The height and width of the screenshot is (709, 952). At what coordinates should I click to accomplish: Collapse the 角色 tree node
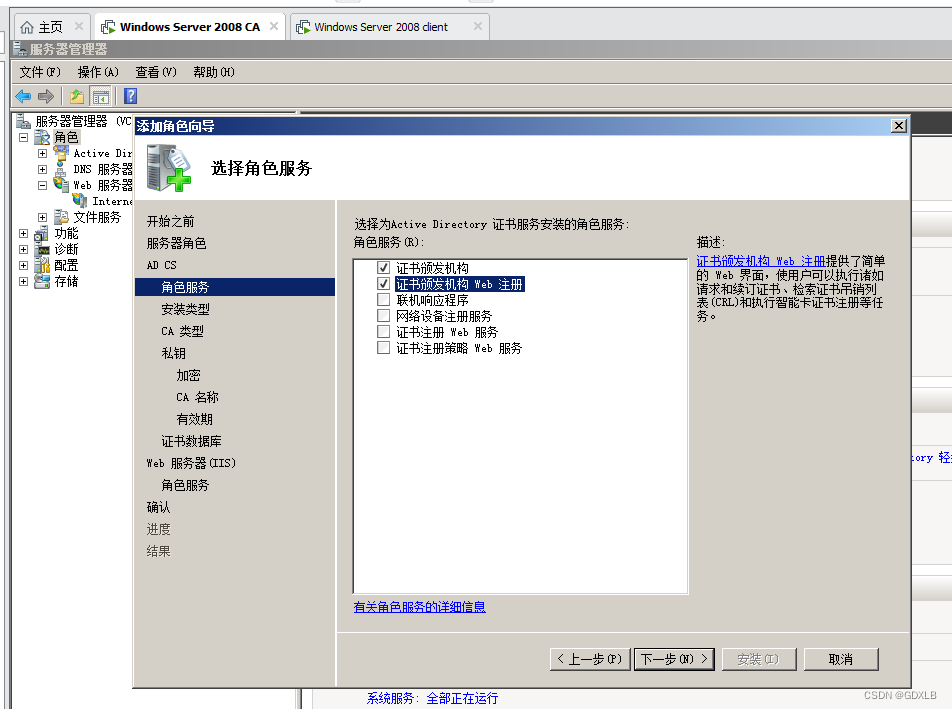(23, 137)
